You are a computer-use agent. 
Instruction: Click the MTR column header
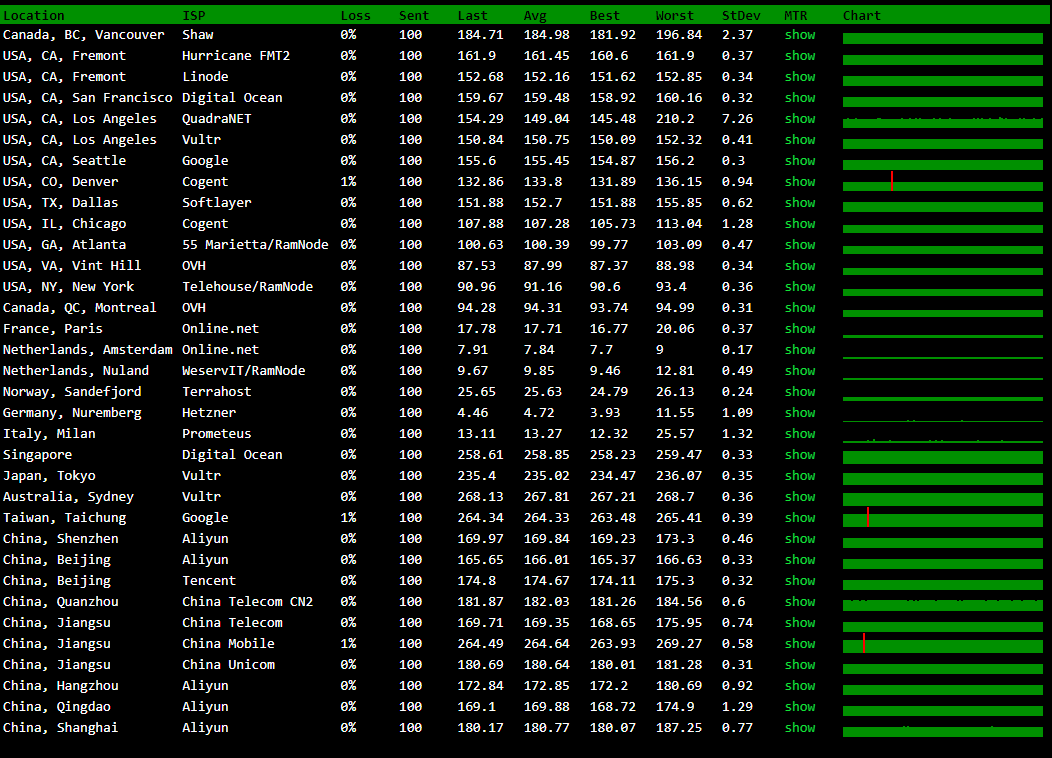click(796, 15)
